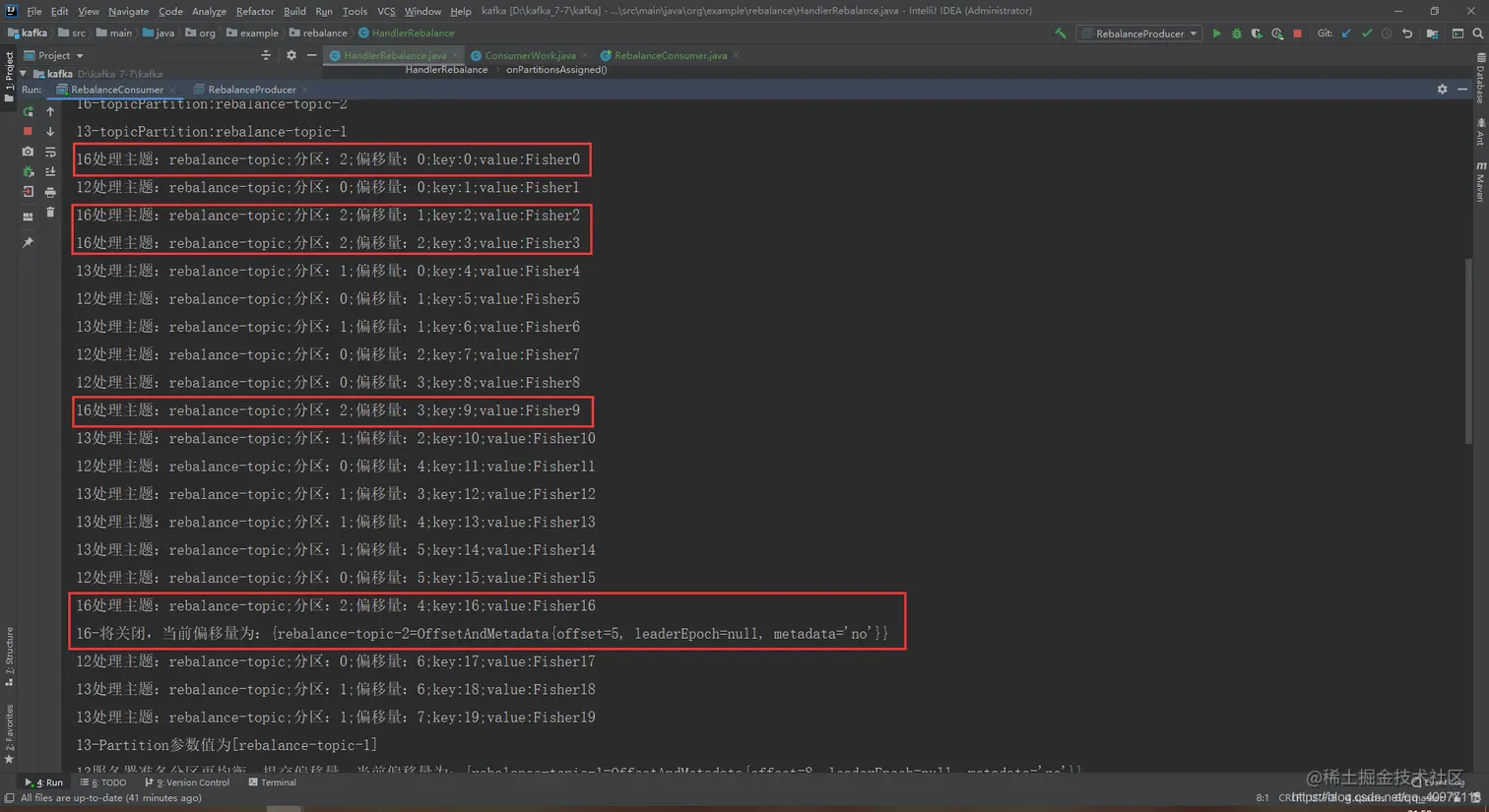The height and width of the screenshot is (812, 1489).
Task: Revert changes with the rollback arrow
Action: click(x=1407, y=33)
